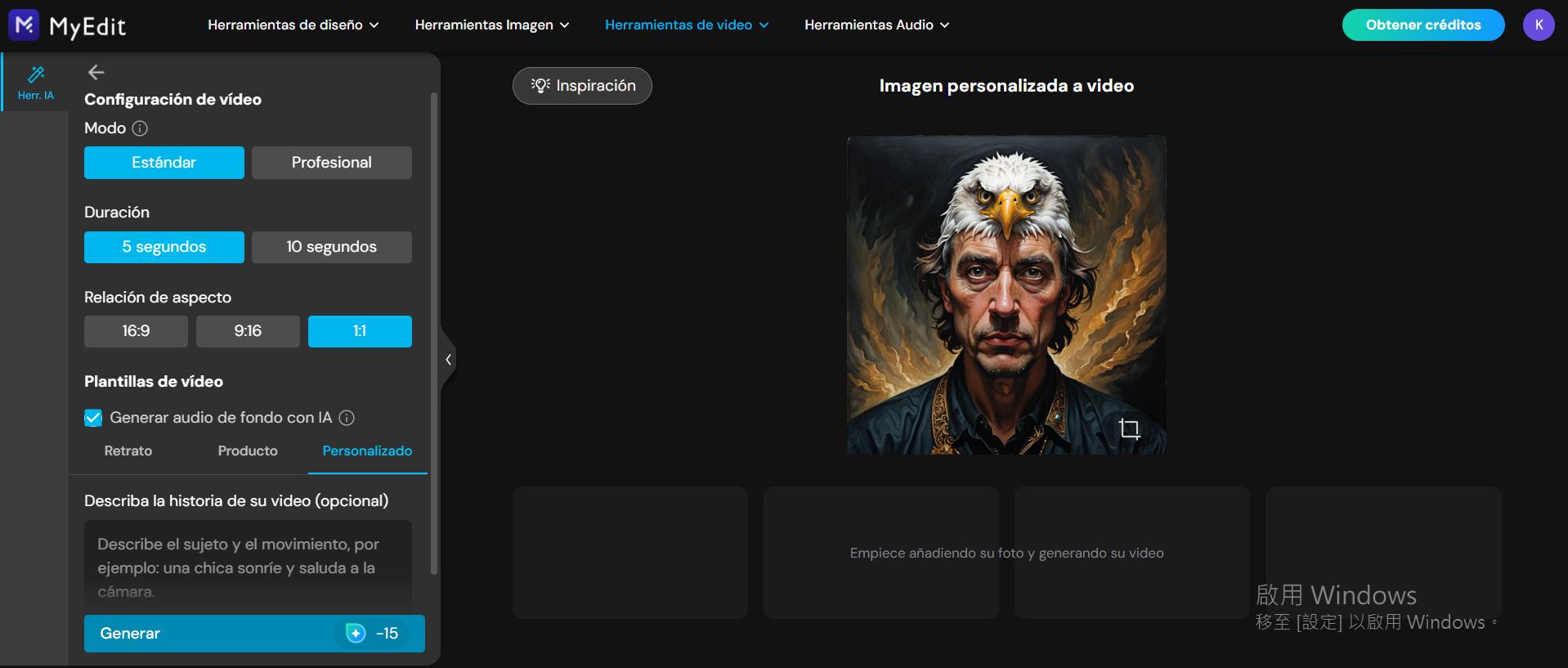Select Profesional mode
This screenshot has width=1568, height=668.
click(332, 163)
